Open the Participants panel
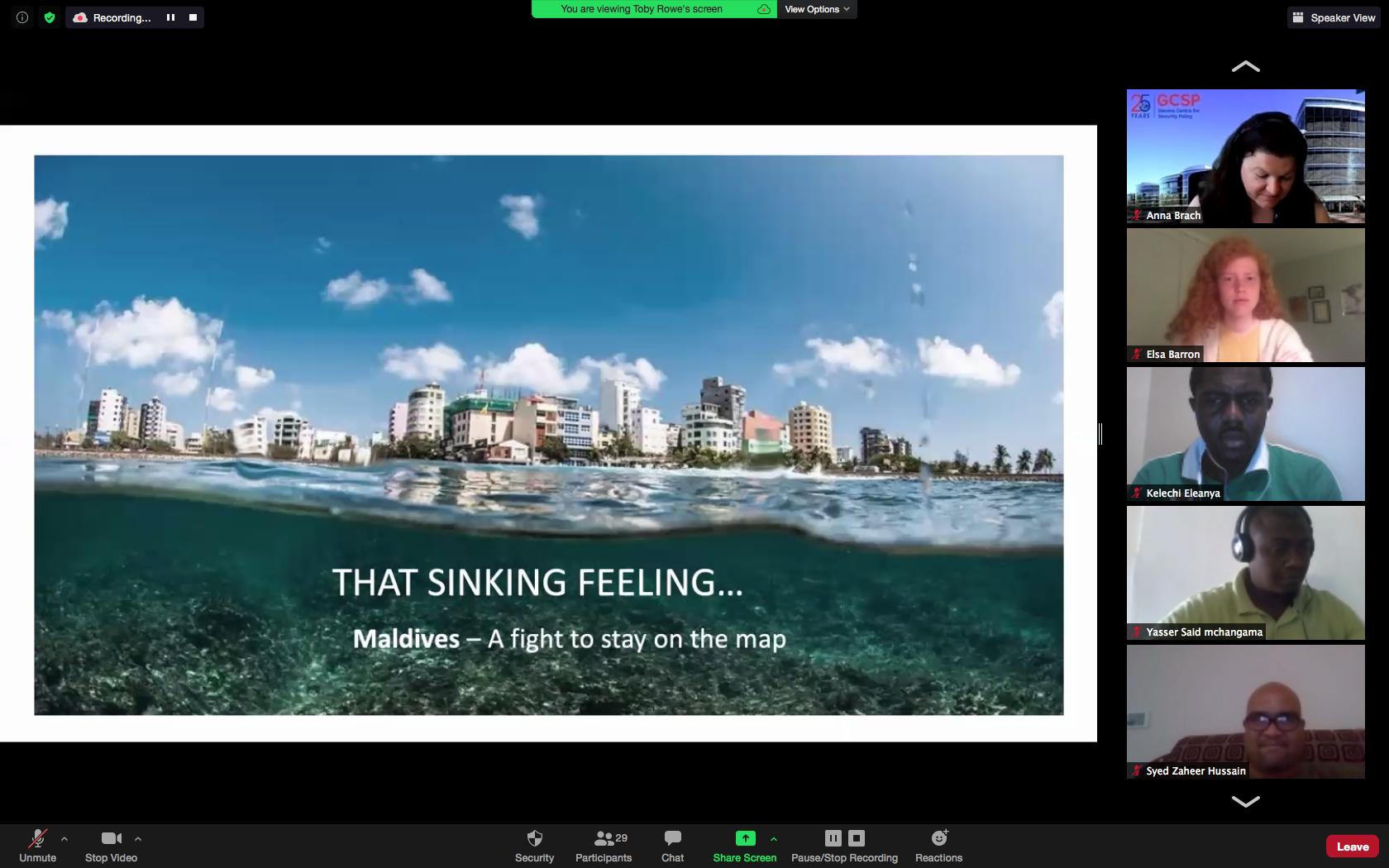The image size is (1389, 868). click(x=604, y=846)
